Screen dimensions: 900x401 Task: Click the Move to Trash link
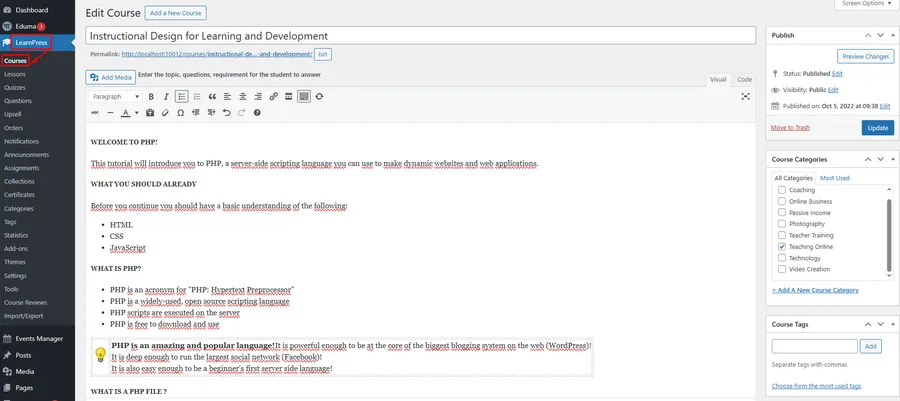pos(790,128)
